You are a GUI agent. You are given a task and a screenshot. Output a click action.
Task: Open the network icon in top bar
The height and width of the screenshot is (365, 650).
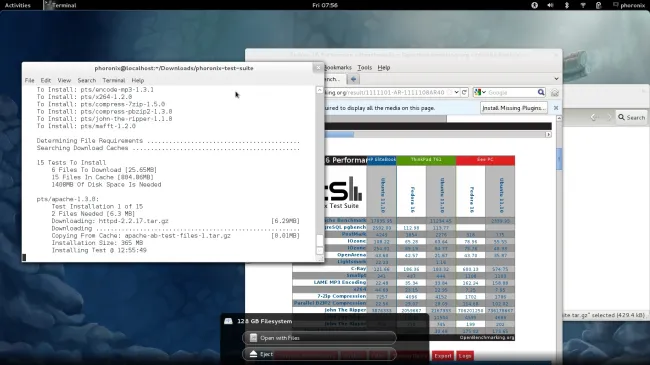coord(583,5)
